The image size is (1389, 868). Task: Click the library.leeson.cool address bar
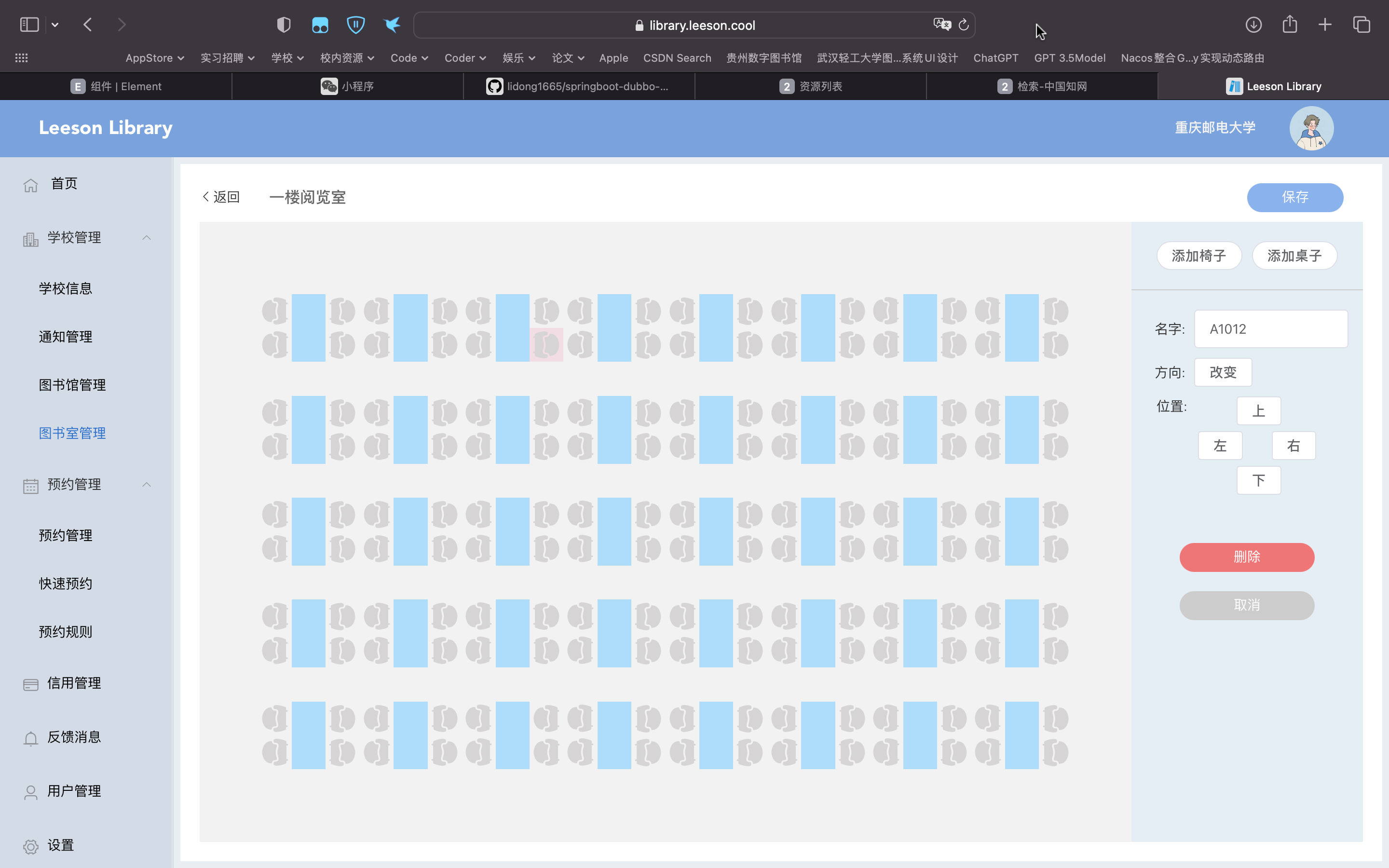[x=694, y=25]
